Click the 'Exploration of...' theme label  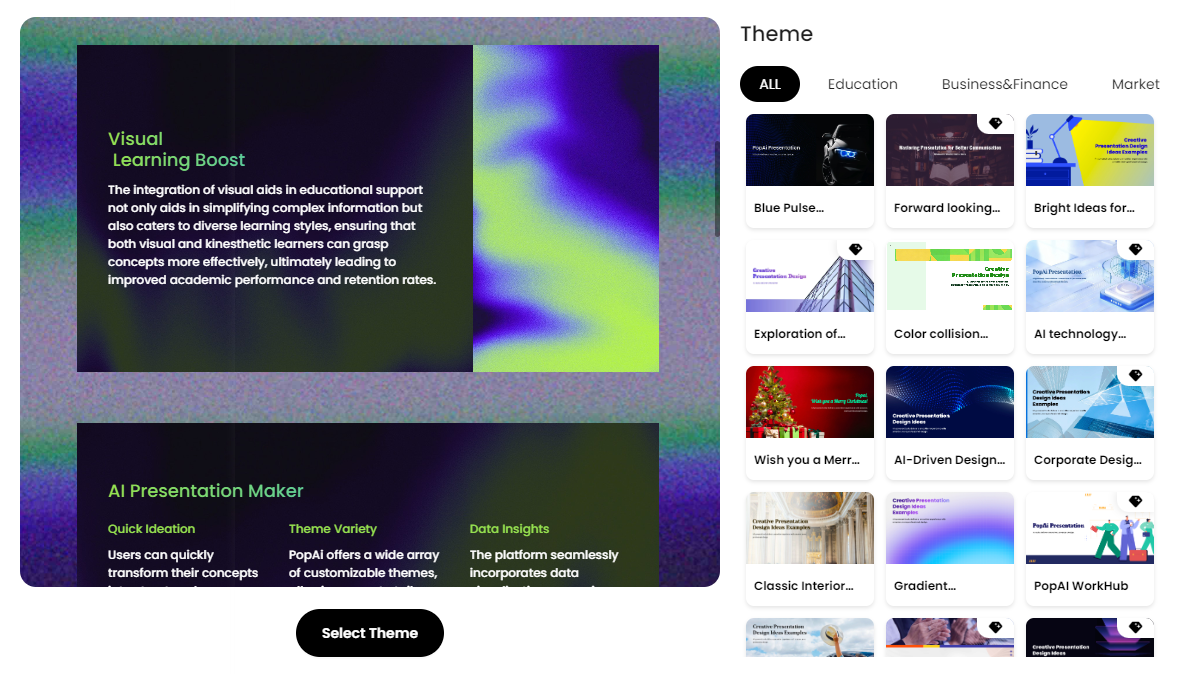pyautogui.click(x=799, y=334)
